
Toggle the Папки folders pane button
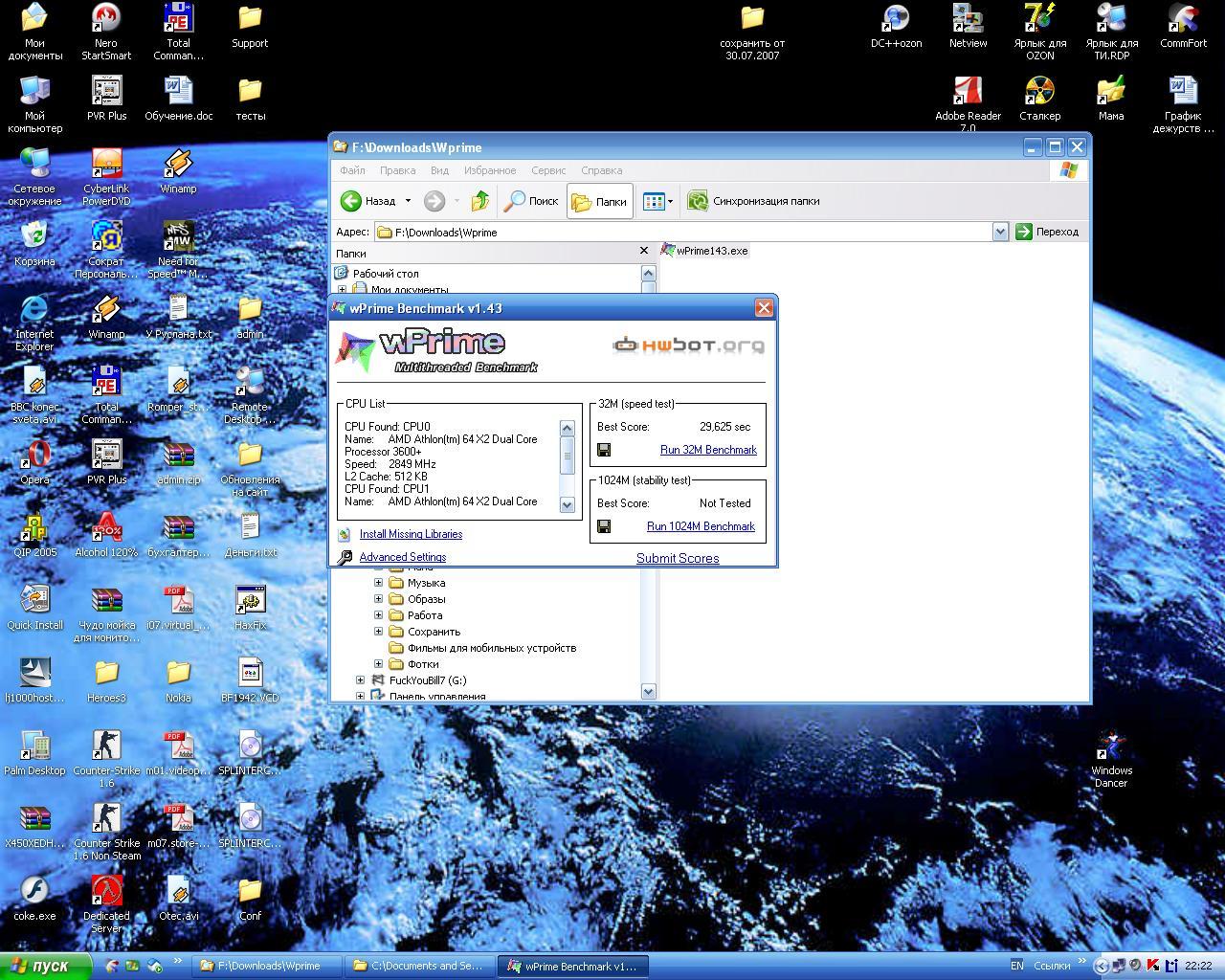tap(600, 201)
